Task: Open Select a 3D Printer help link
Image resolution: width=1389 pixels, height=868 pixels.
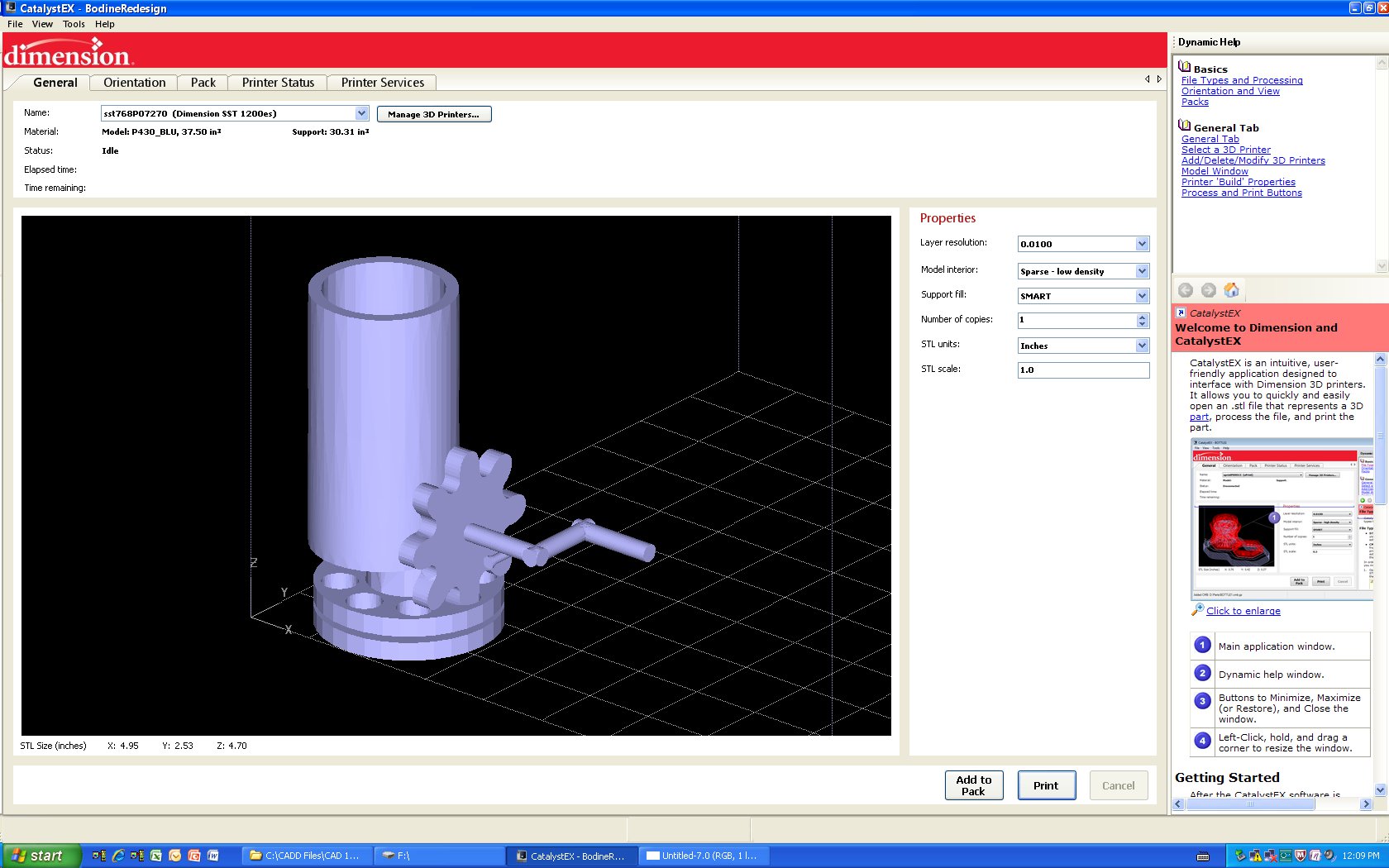Action: click(x=1226, y=150)
